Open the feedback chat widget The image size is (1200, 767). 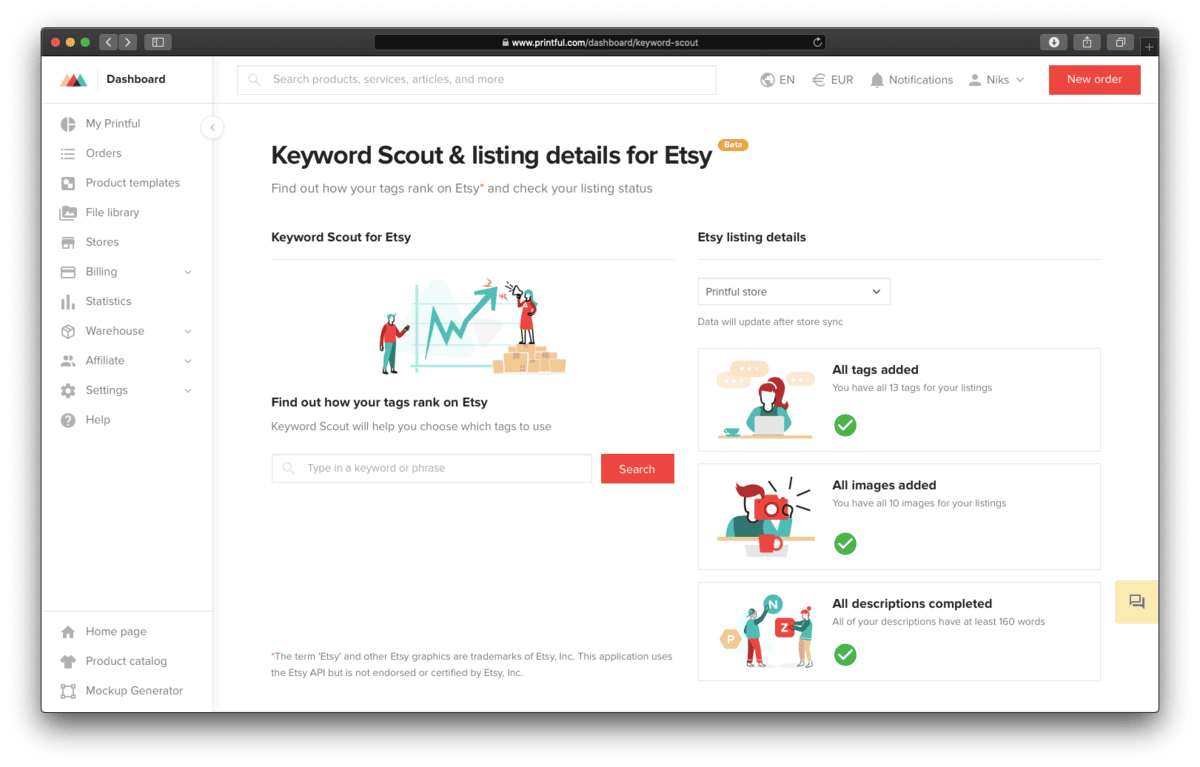tap(1136, 601)
